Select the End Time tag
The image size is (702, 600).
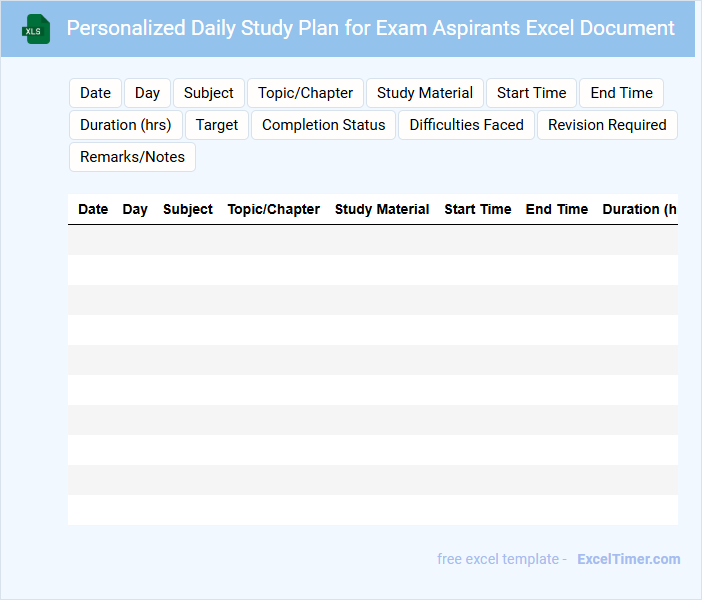(621, 93)
